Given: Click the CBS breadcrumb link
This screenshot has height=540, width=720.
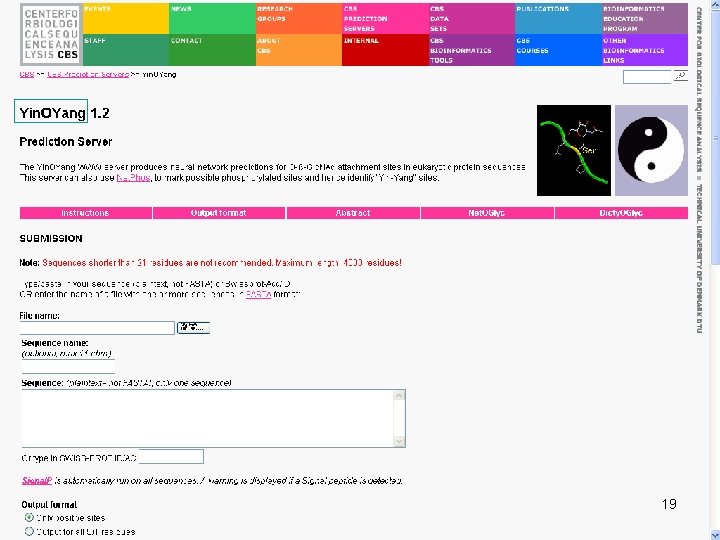Looking at the screenshot, I should coord(27,74).
